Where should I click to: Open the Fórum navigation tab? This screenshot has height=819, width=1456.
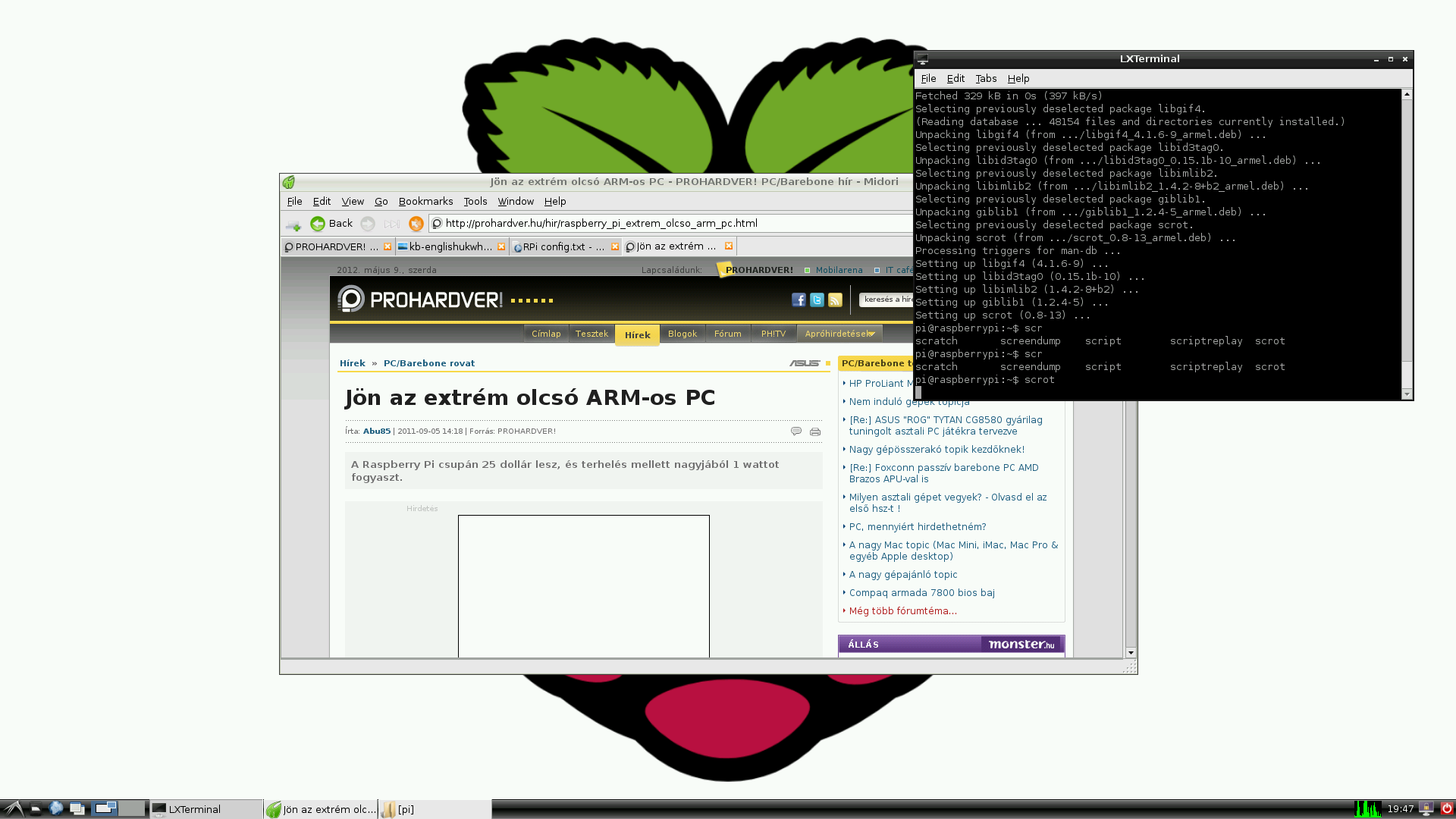coord(728,334)
